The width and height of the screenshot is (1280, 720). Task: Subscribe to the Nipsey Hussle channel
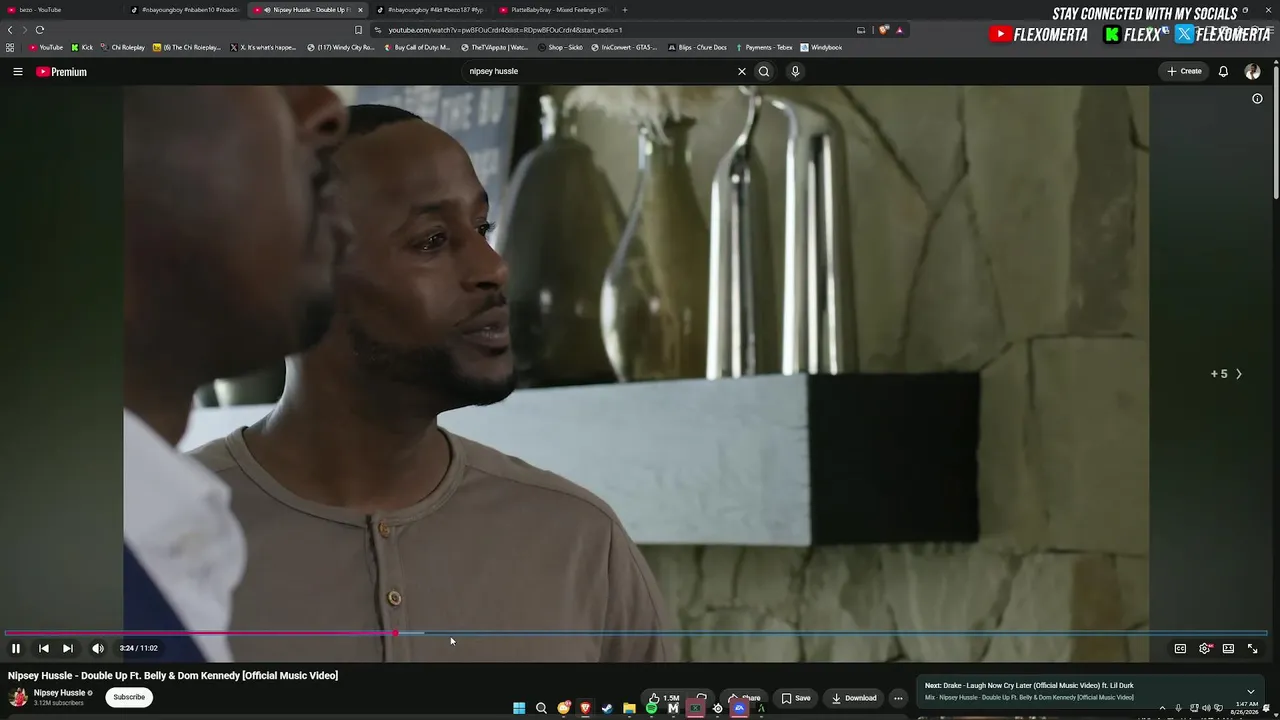pos(129,697)
